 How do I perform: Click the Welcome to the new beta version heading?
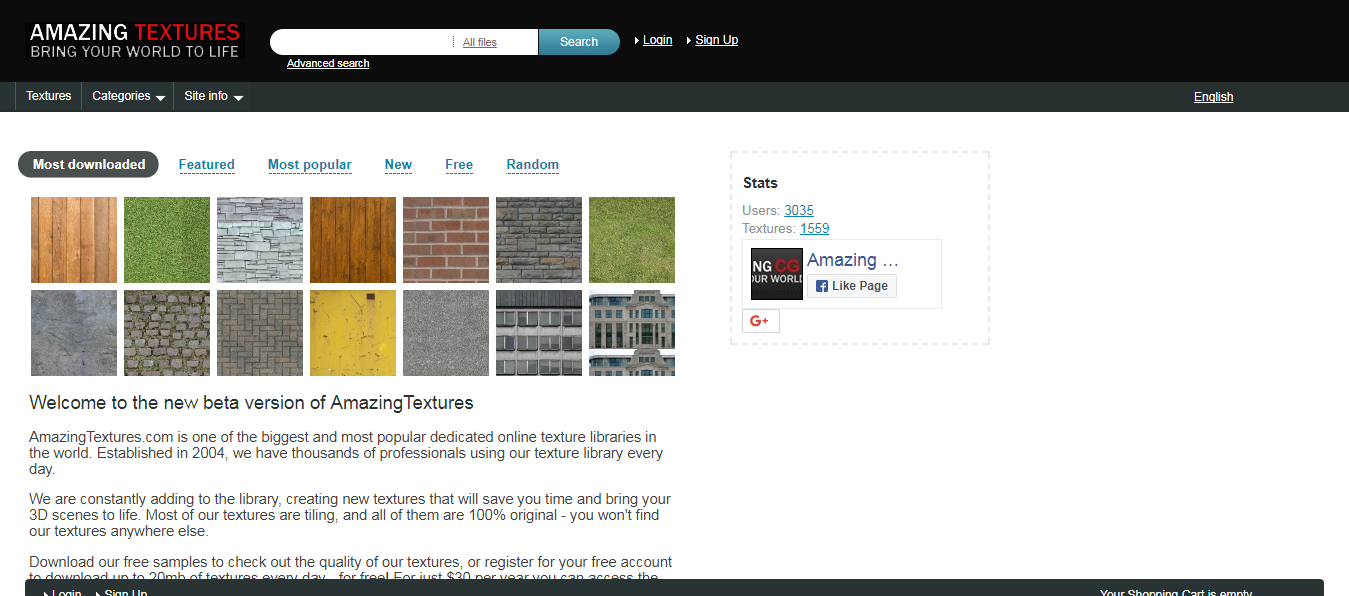tap(251, 403)
